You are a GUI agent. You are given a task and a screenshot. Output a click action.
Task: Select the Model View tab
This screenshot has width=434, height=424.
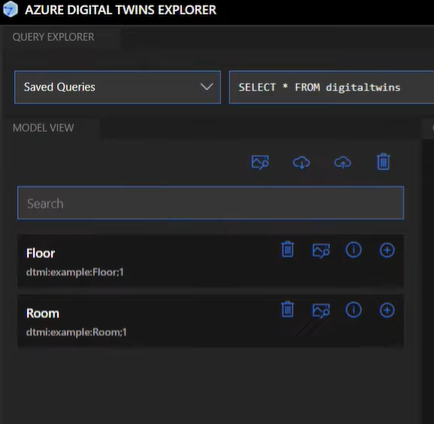(43, 128)
